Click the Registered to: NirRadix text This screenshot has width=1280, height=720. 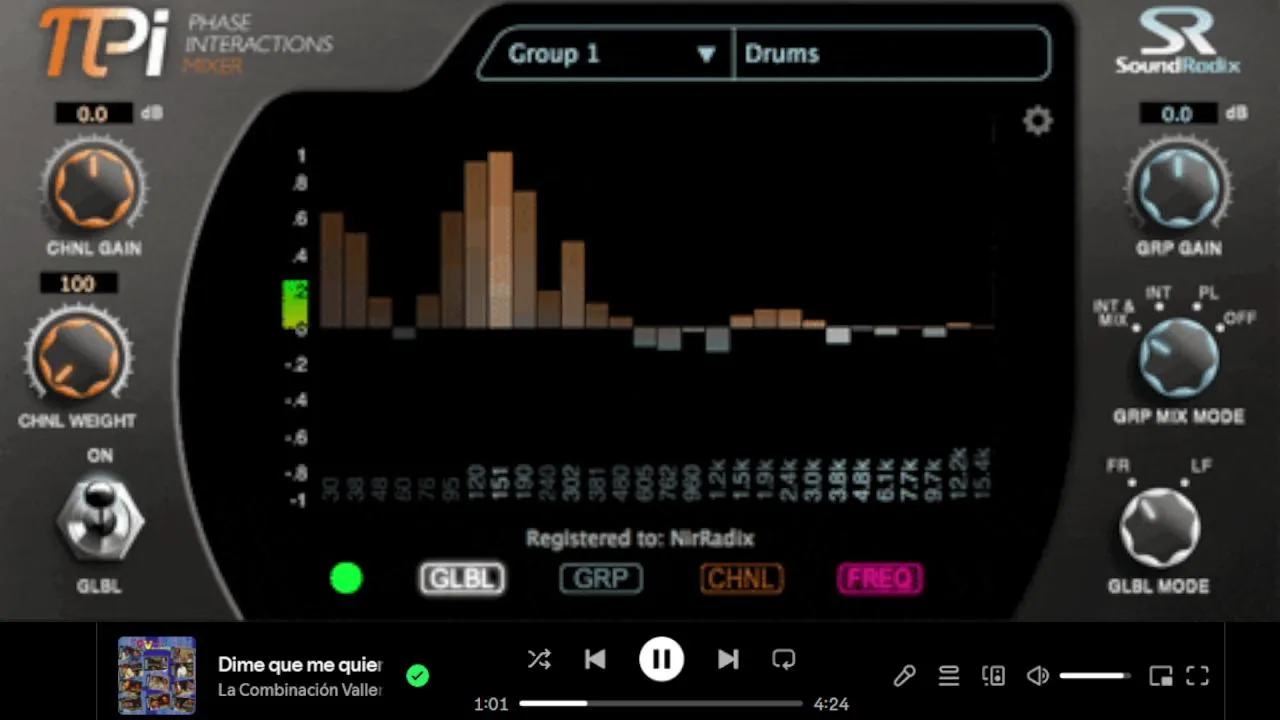(x=640, y=538)
